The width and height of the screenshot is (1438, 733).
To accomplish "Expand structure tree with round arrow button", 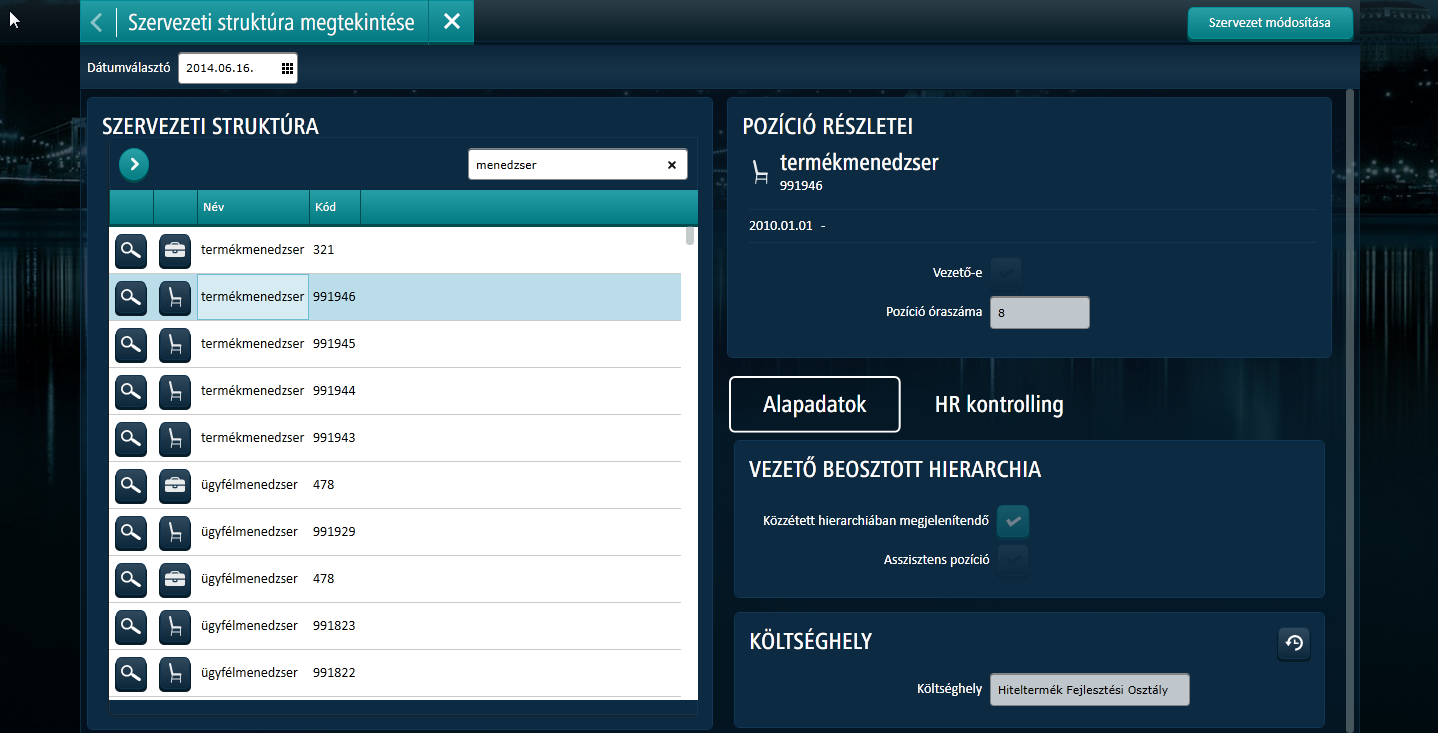I will point(134,164).
